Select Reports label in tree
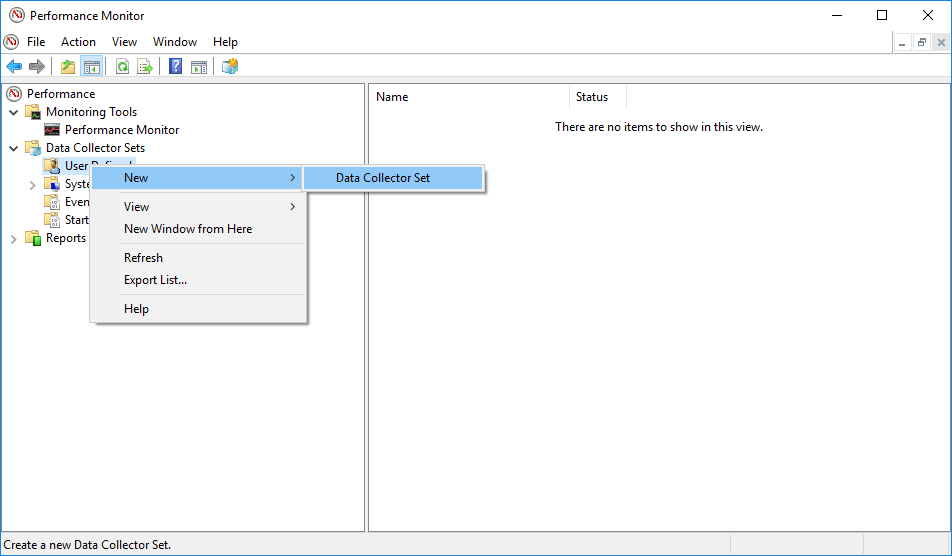 point(66,238)
